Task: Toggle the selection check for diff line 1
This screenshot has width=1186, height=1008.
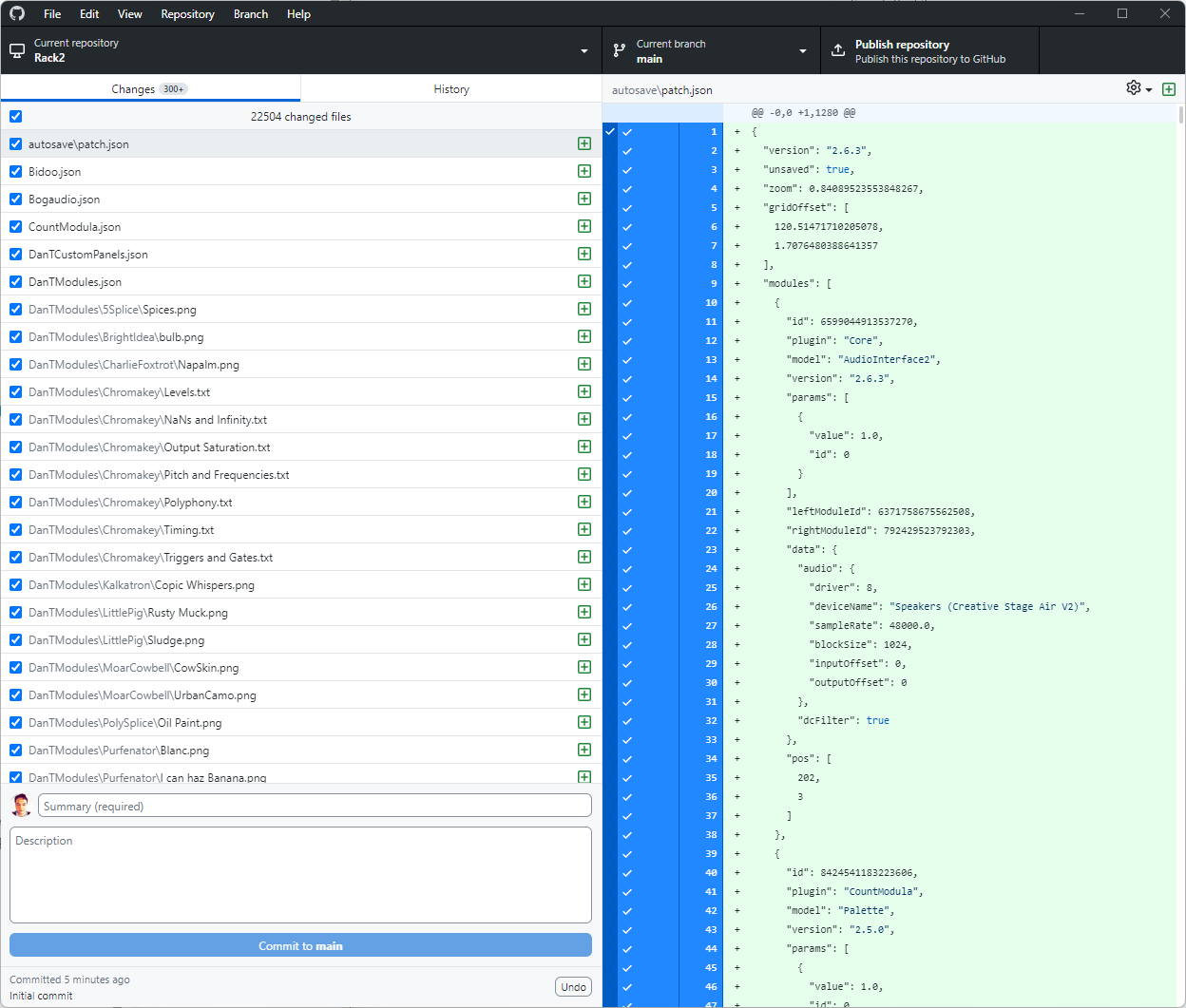Action: (x=627, y=131)
